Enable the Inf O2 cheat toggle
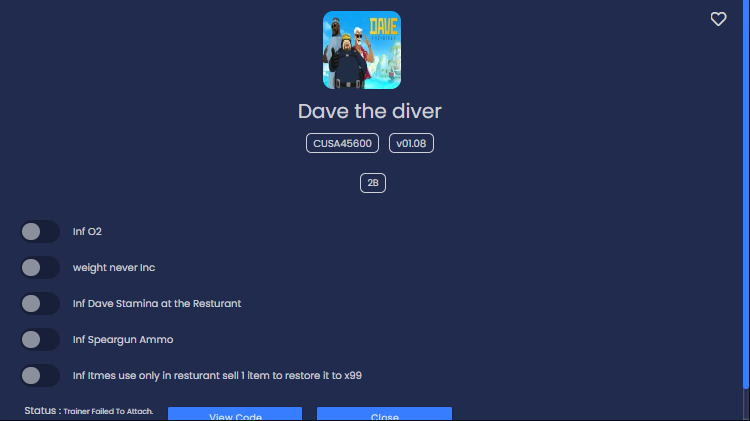This screenshot has width=750, height=421. click(x=40, y=232)
